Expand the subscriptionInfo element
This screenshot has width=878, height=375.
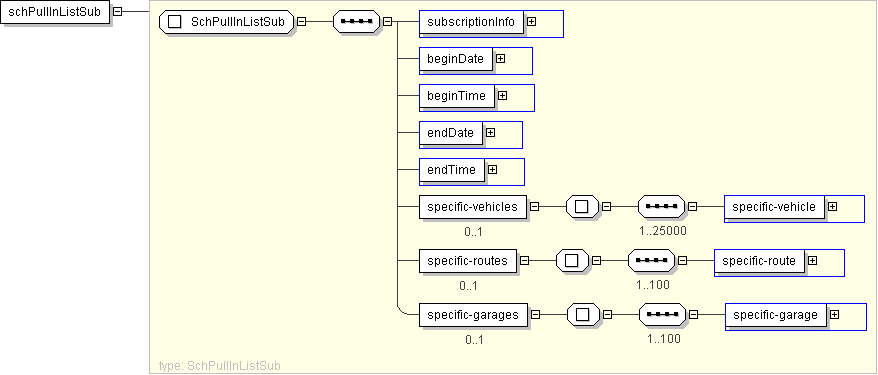click(531, 21)
